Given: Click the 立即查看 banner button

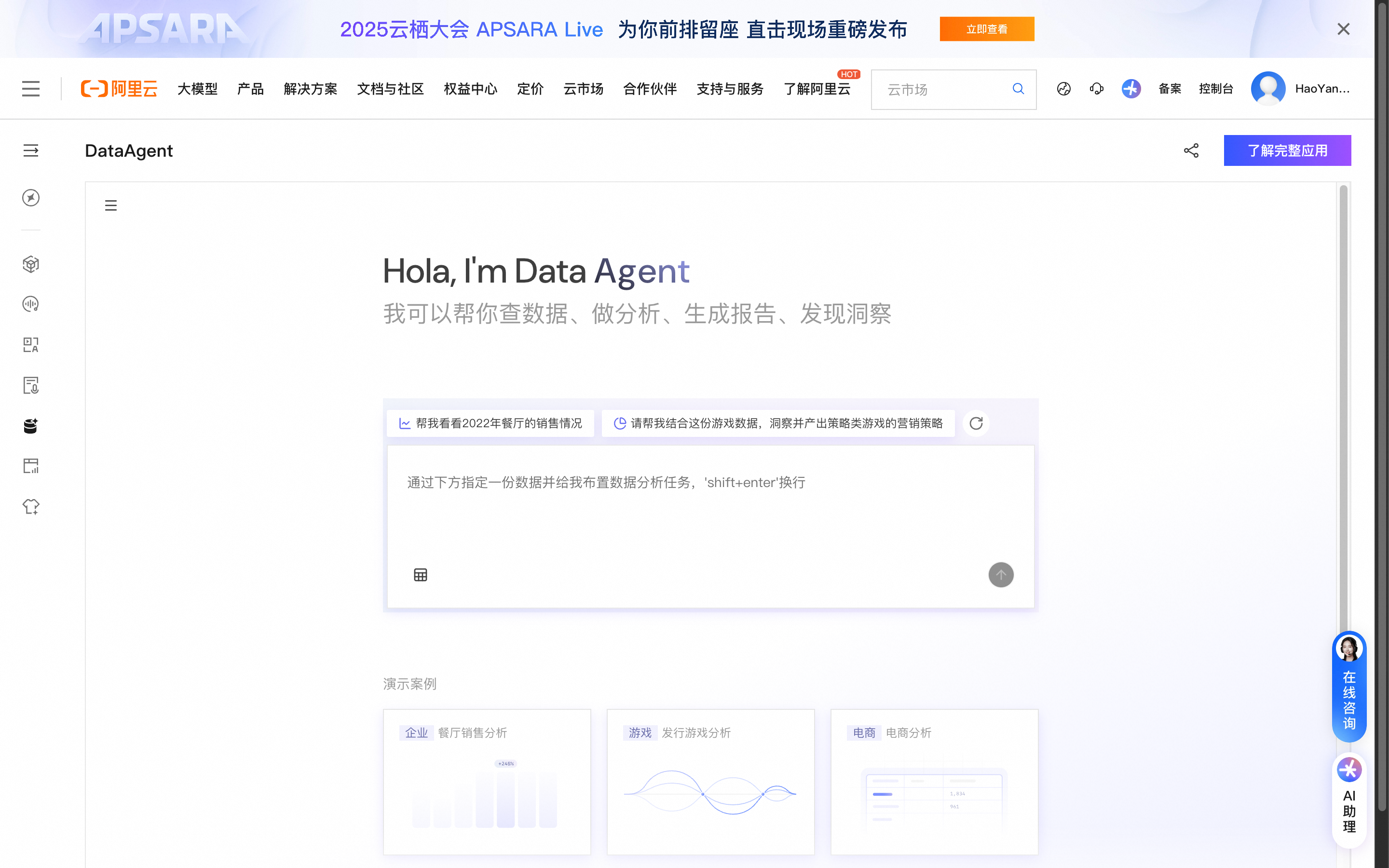Looking at the screenshot, I should (x=986, y=29).
